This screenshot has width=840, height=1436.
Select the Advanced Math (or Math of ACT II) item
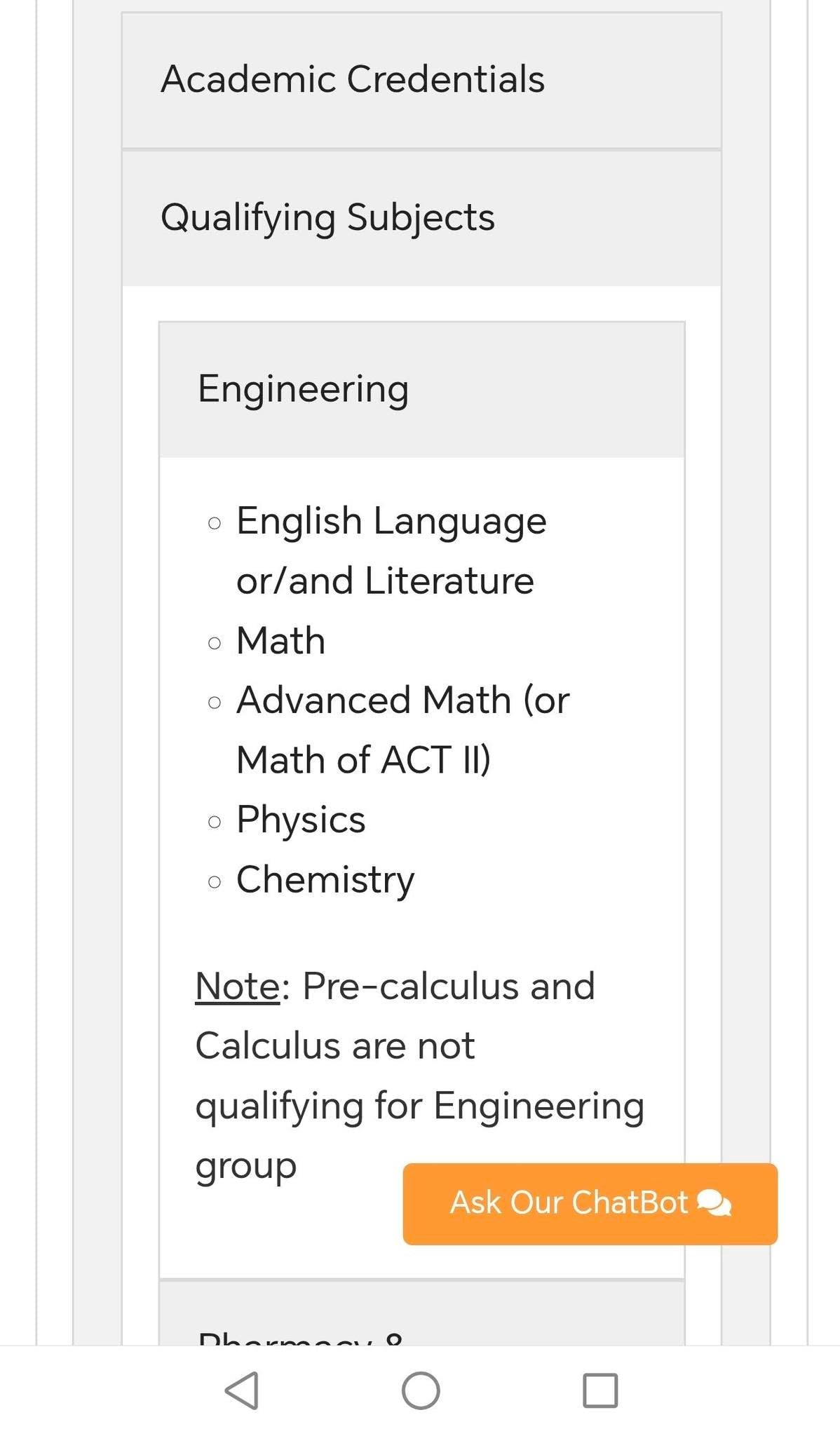pyautogui.click(x=403, y=730)
